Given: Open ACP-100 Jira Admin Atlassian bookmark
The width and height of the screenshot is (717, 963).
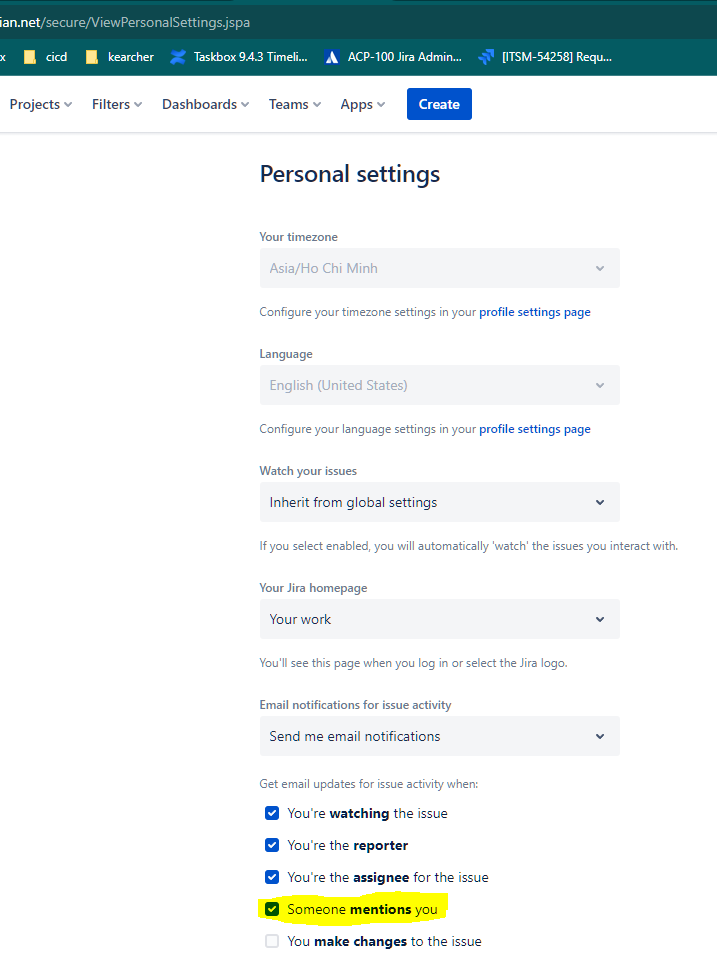Looking at the screenshot, I should point(393,57).
